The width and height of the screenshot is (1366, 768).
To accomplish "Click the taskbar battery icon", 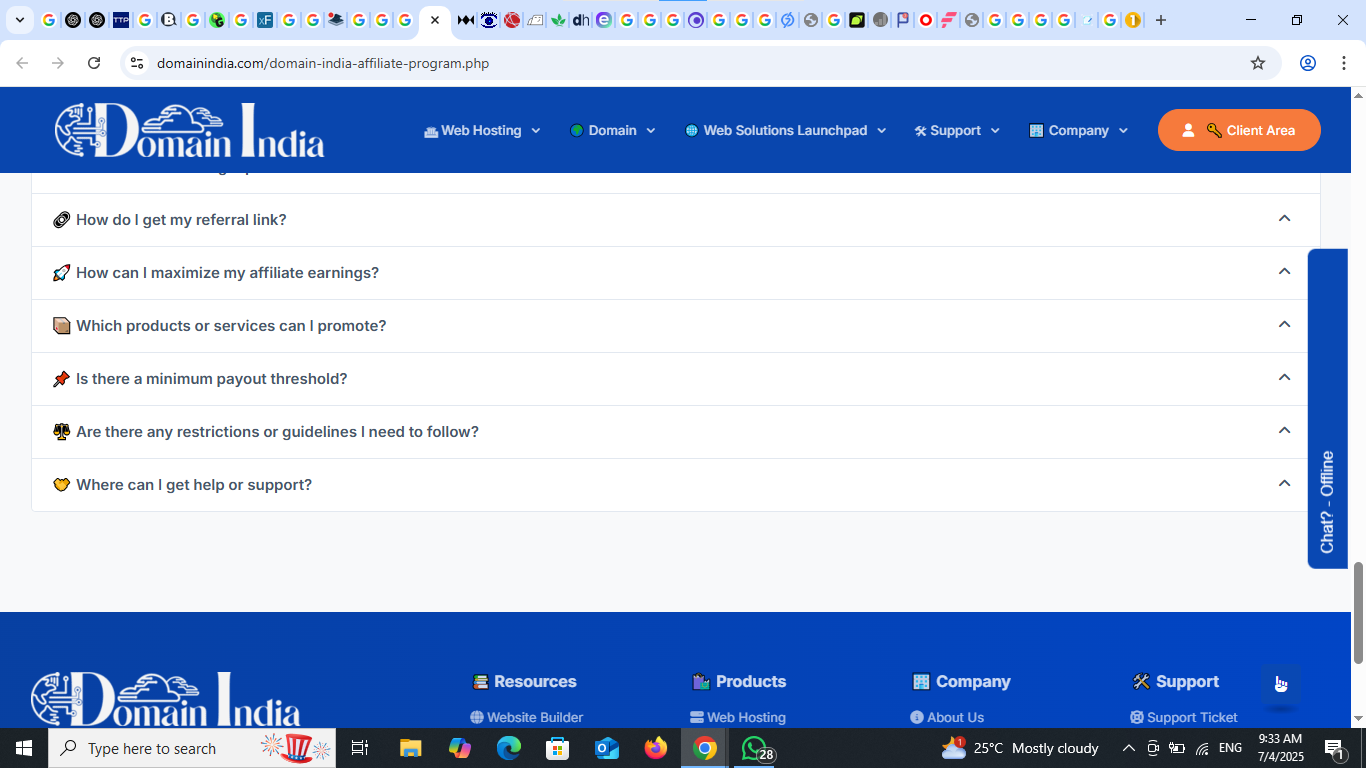I will [1177, 748].
